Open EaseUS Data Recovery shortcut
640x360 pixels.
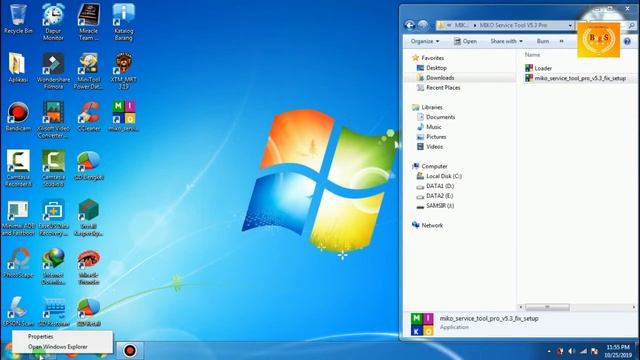[53, 218]
